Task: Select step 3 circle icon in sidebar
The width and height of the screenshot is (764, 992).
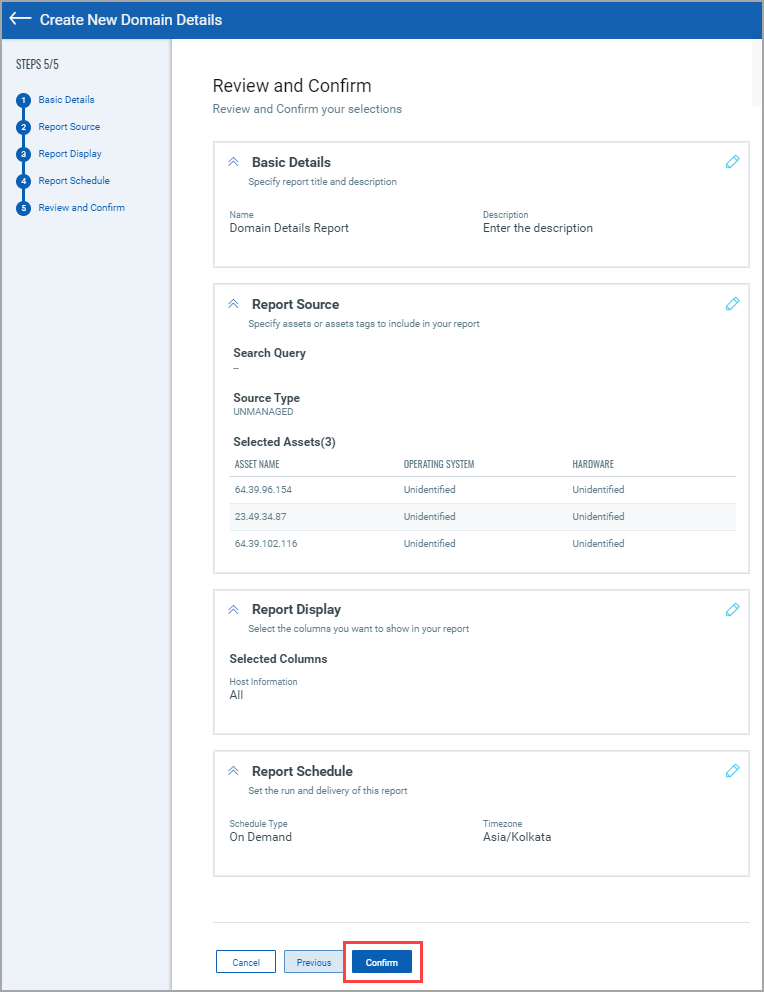Action: (x=23, y=154)
